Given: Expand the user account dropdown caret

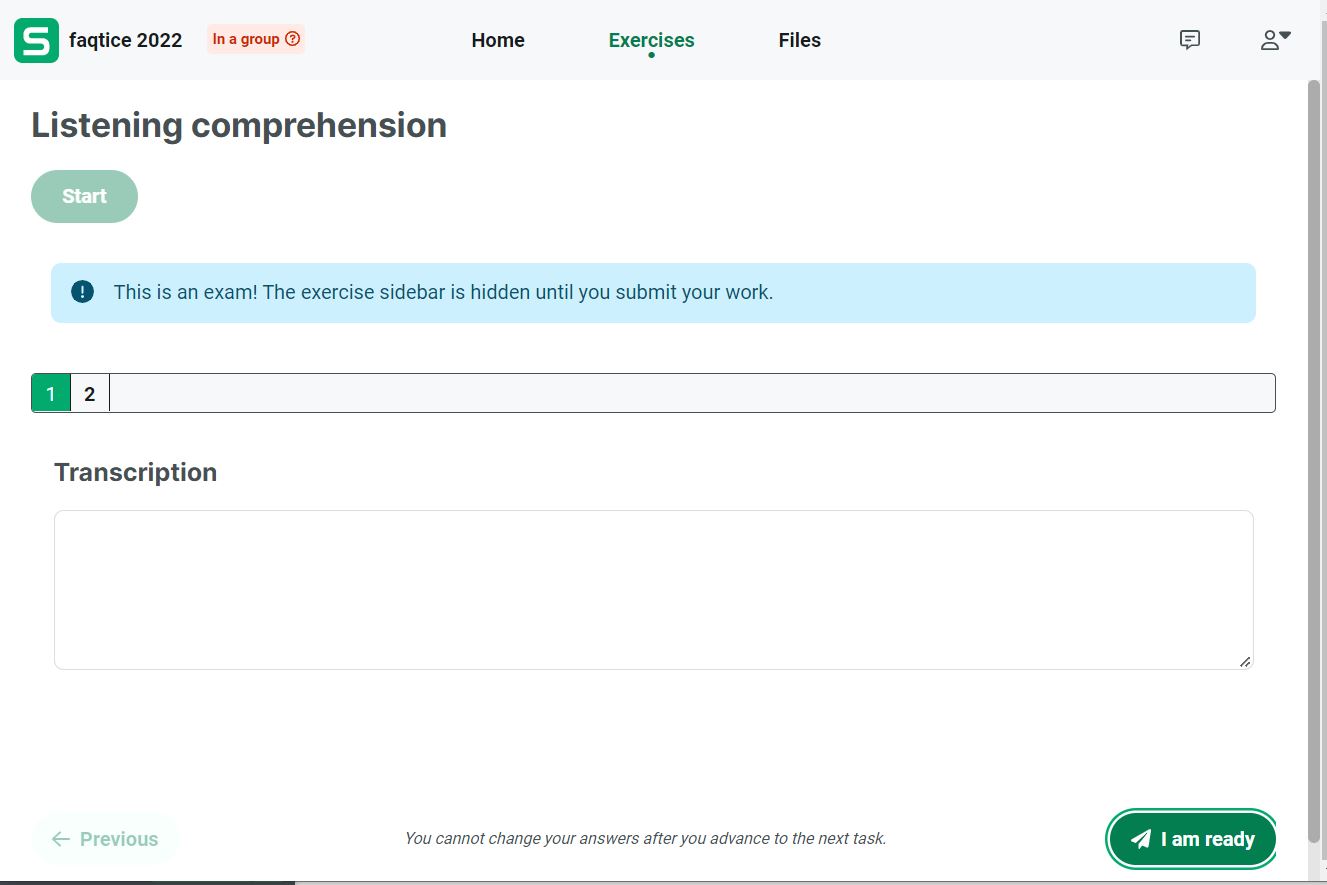Looking at the screenshot, I should click(x=1286, y=36).
